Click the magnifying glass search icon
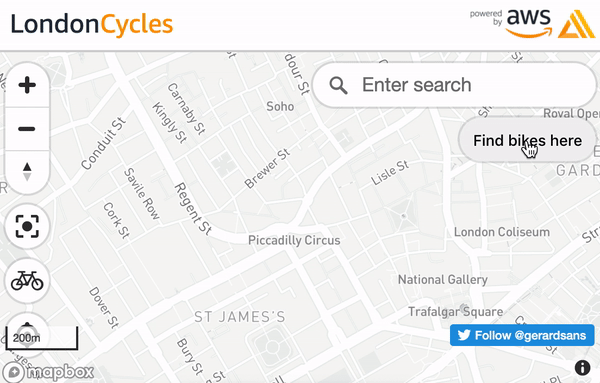This screenshot has width=600, height=383. click(x=338, y=85)
